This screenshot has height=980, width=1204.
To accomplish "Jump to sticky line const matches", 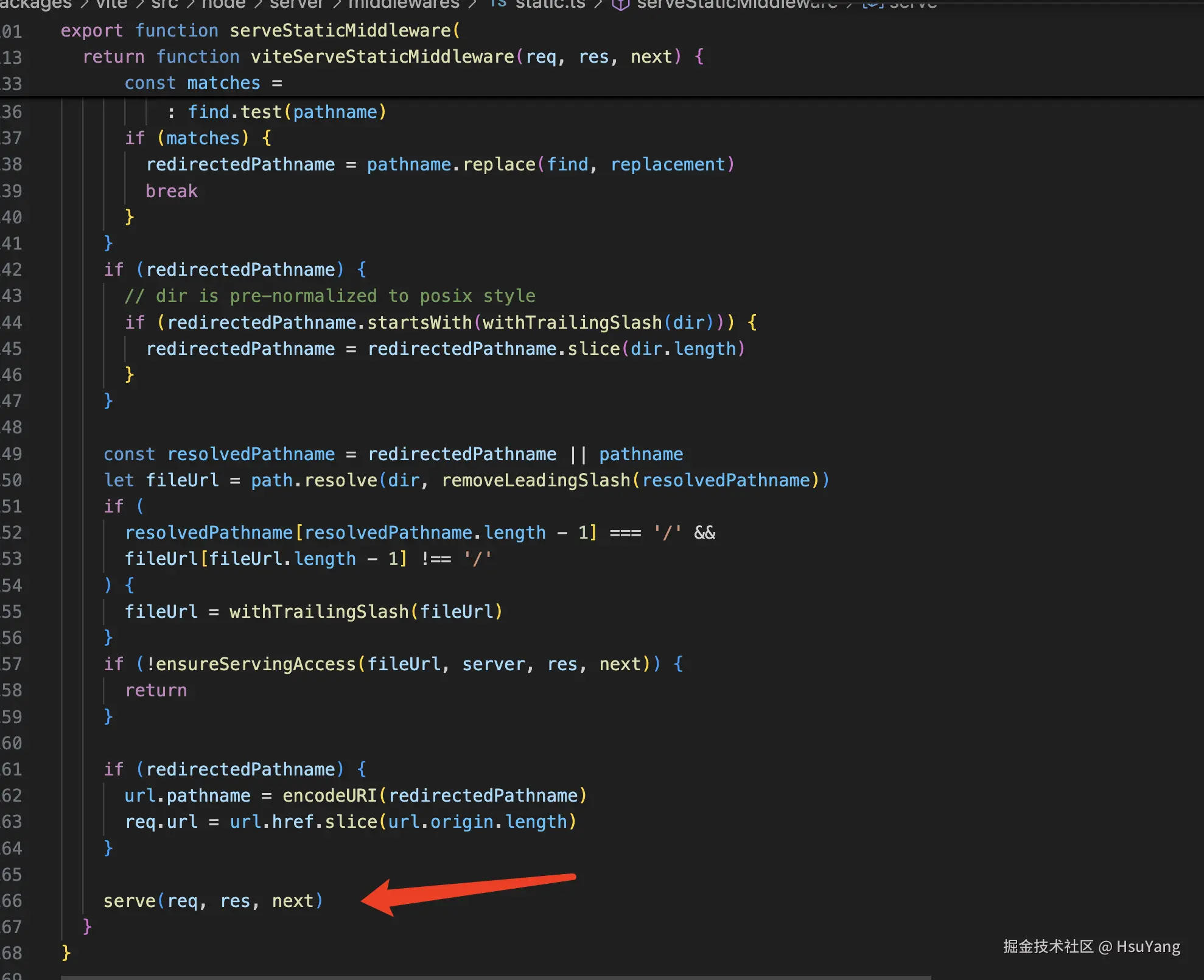I will pos(223,83).
